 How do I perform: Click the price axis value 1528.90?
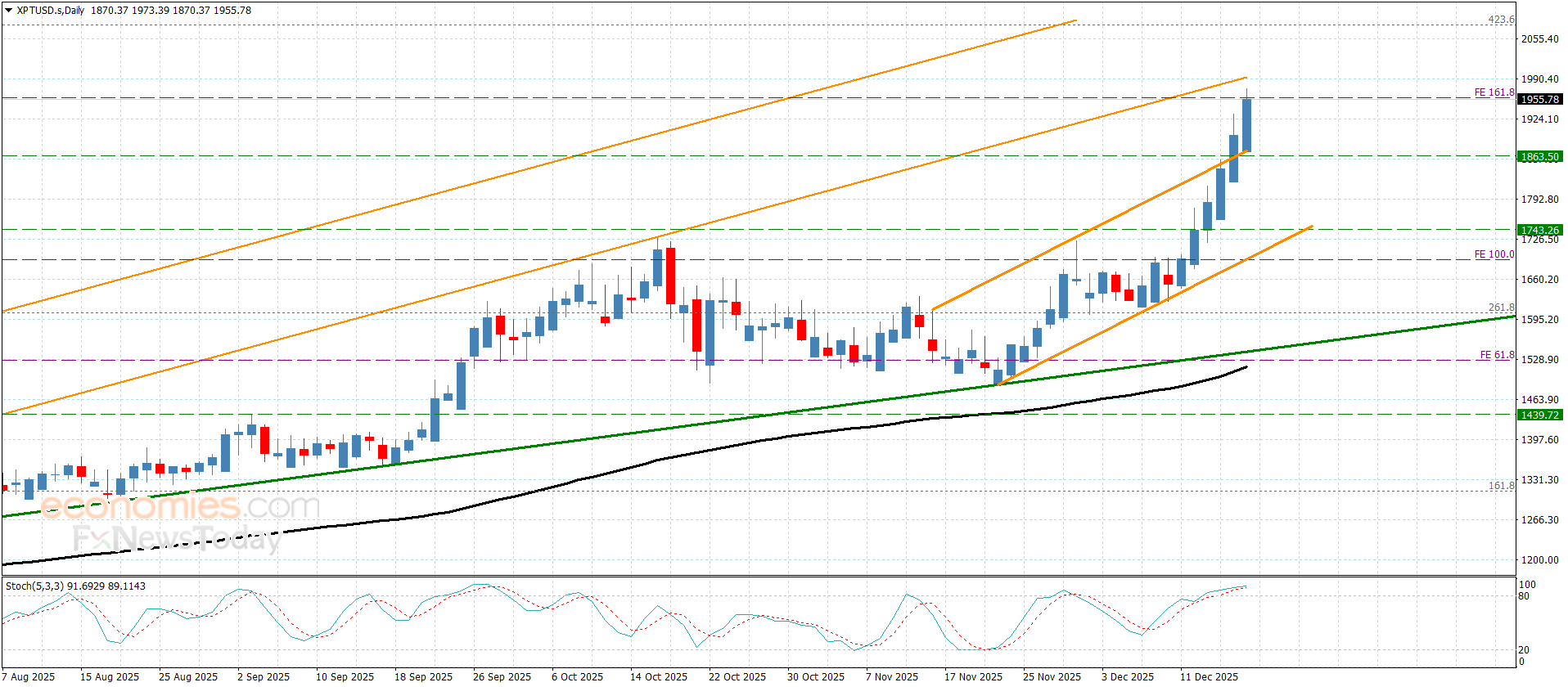(x=1540, y=359)
